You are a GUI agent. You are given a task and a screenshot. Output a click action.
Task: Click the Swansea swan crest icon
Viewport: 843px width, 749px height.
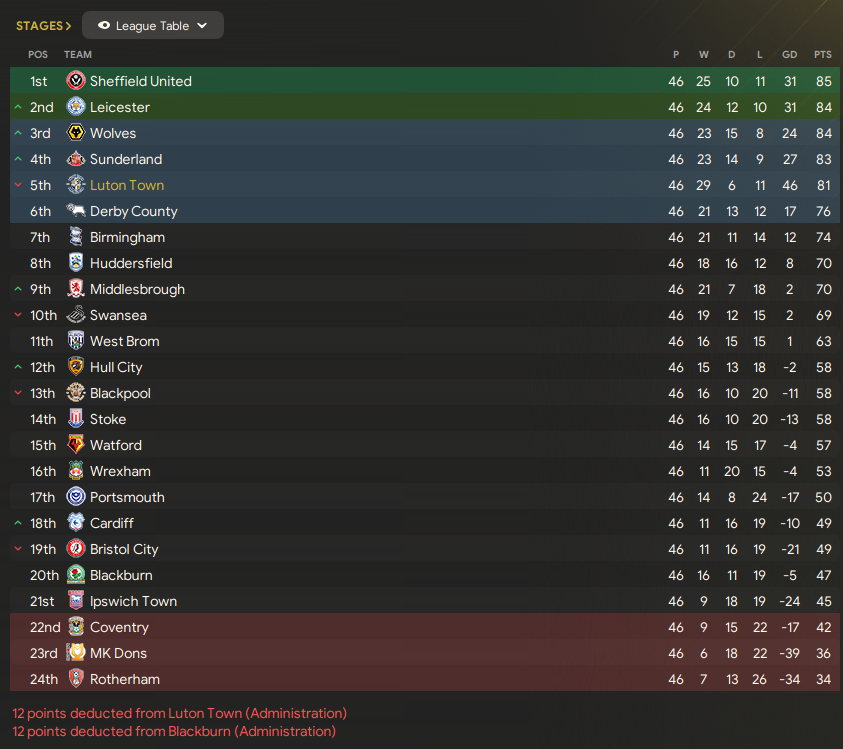(x=76, y=315)
